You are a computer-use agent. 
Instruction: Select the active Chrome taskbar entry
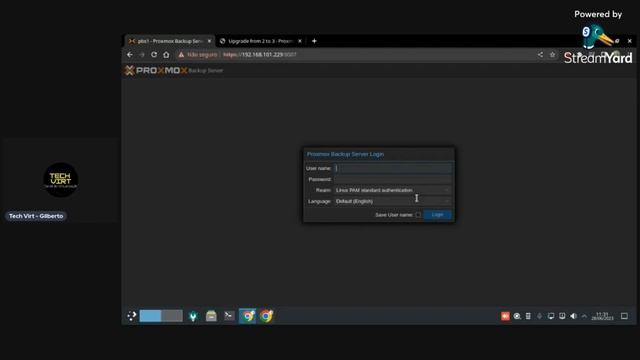pyautogui.click(x=247, y=316)
